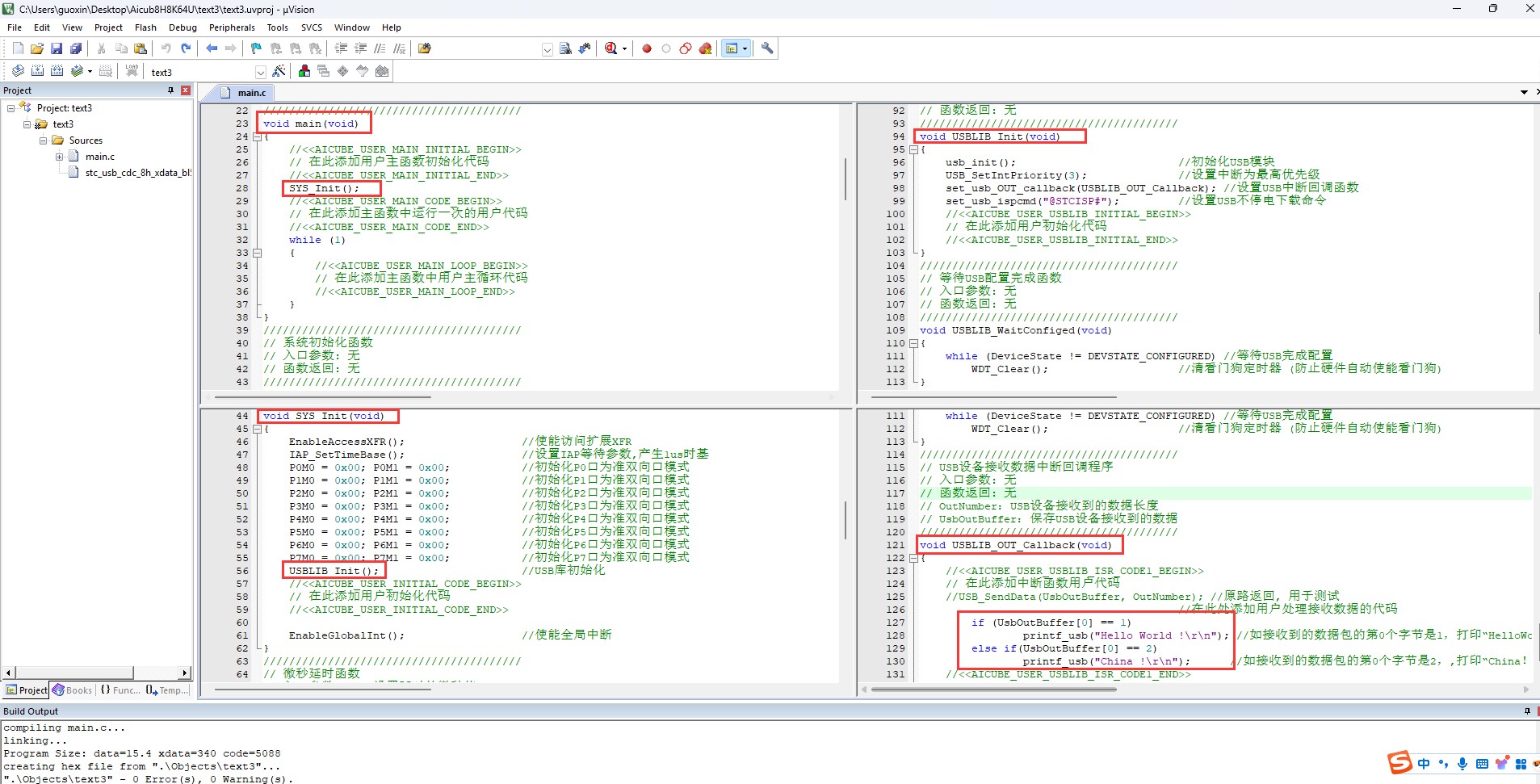The image size is (1540, 784).
Task: Click the Open file folder icon
Action: point(37,48)
